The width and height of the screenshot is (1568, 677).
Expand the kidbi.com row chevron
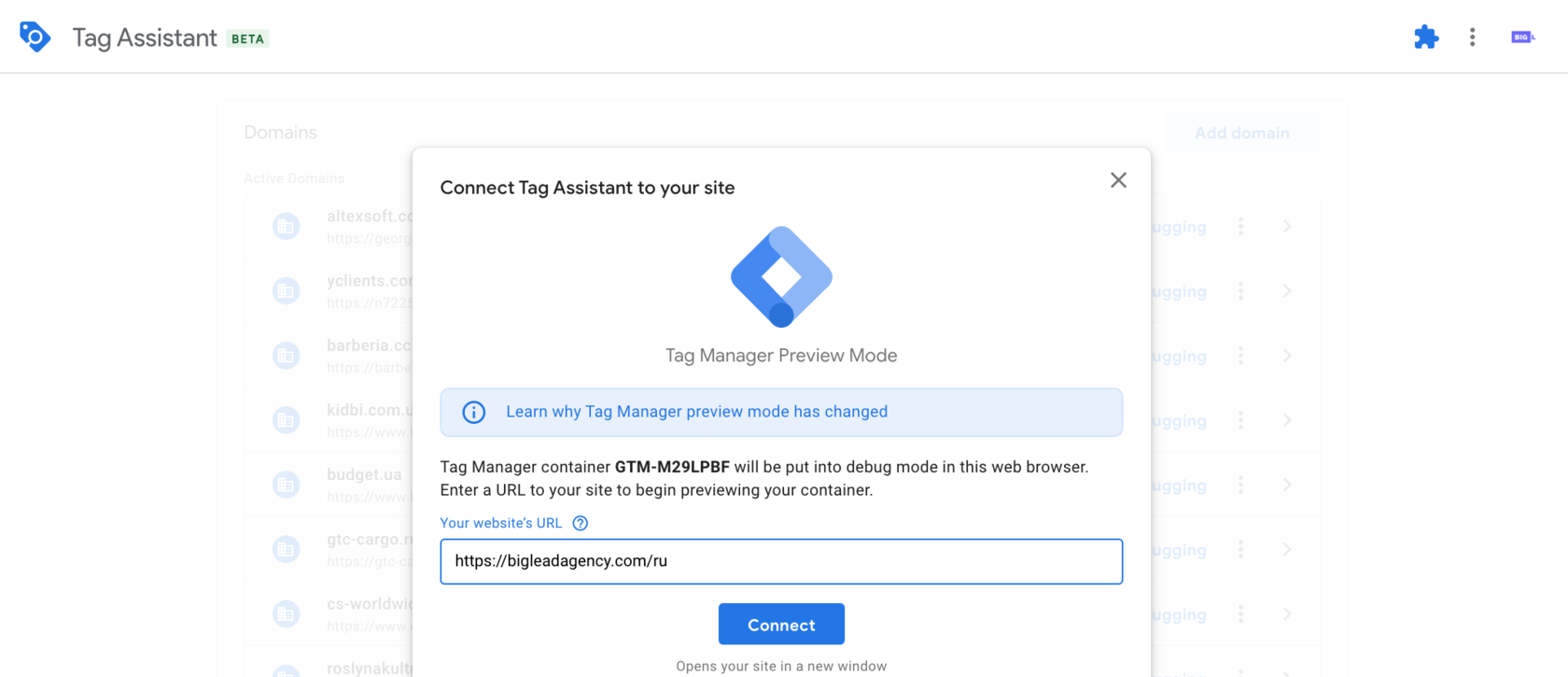coord(1287,420)
